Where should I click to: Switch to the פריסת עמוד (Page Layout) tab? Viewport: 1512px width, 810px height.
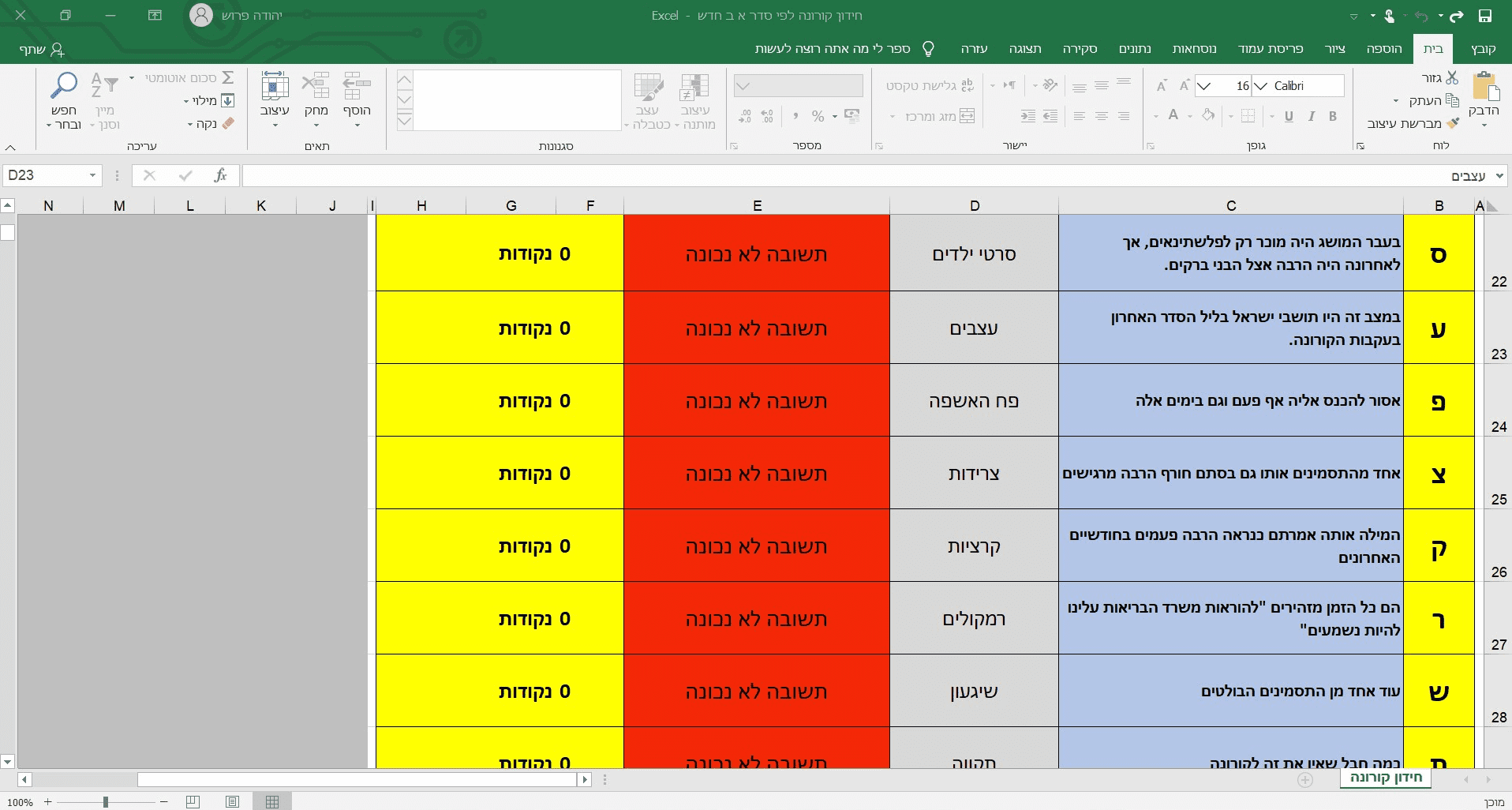pos(1271,49)
